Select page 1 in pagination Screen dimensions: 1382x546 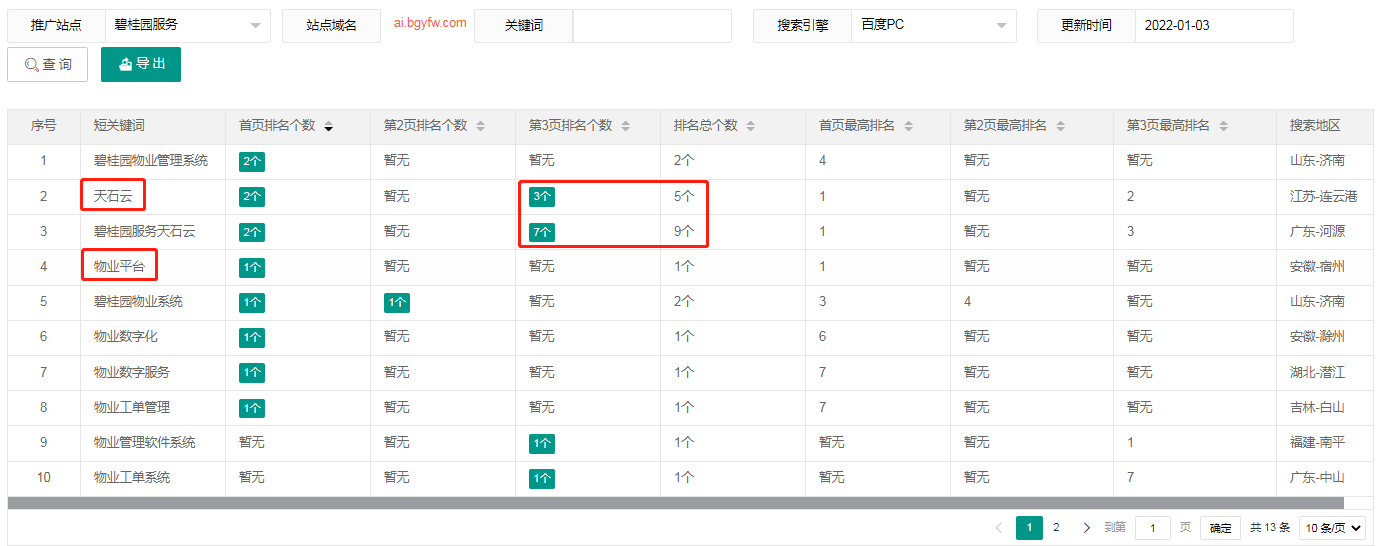tap(1029, 528)
